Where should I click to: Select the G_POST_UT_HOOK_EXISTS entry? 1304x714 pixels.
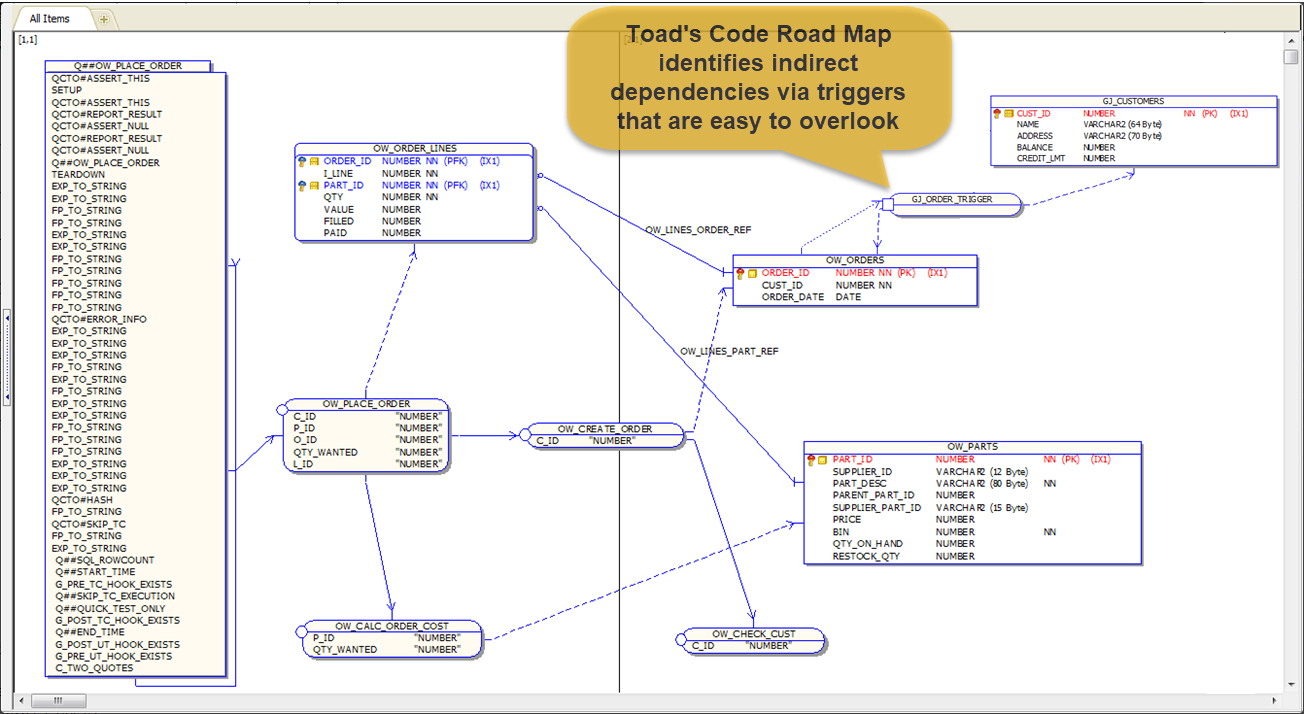pos(118,644)
